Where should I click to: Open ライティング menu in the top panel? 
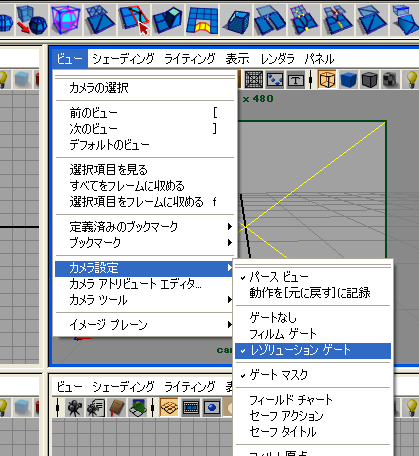tap(190, 59)
